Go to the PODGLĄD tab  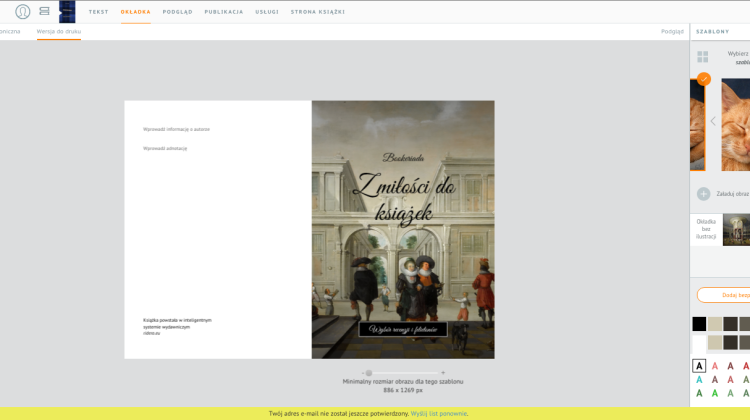(177, 12)
